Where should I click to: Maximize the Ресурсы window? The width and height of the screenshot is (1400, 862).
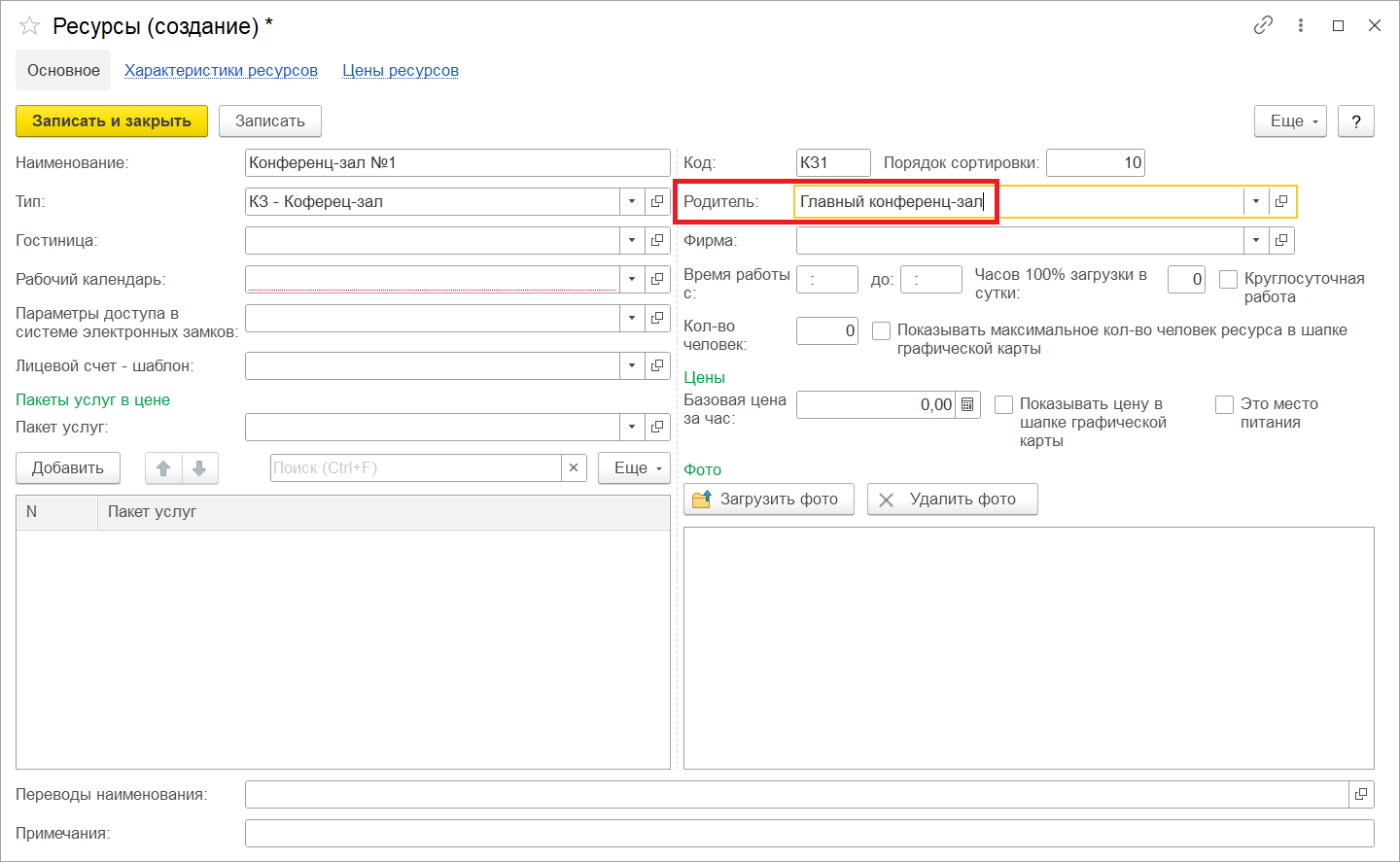coord(1338,25)
